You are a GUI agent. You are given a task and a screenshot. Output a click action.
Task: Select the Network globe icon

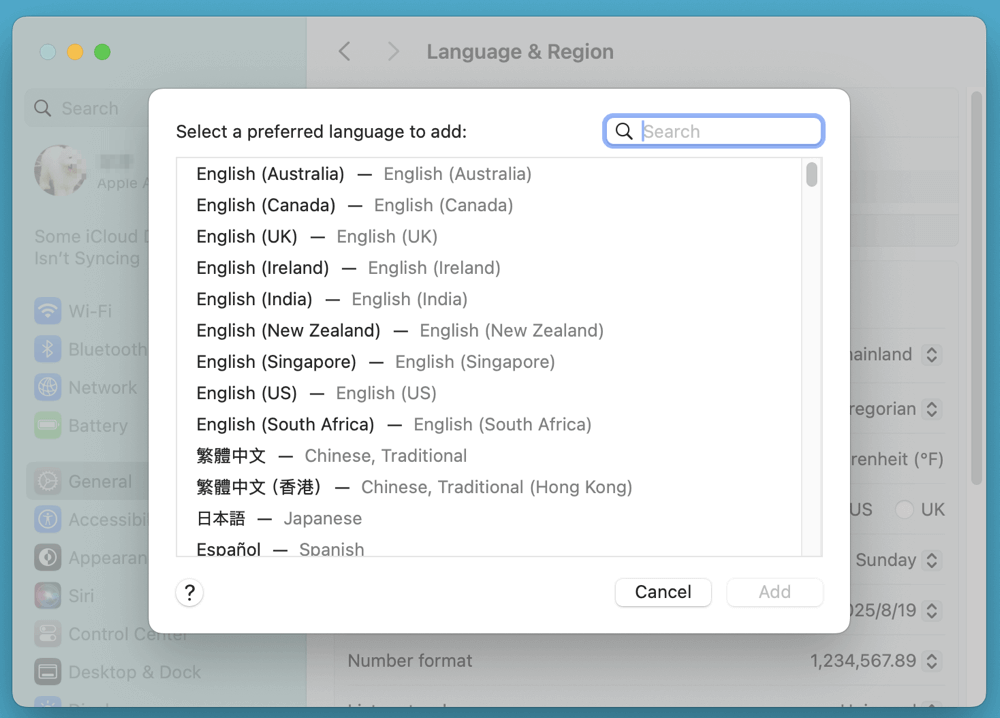[x=47, y=387]
